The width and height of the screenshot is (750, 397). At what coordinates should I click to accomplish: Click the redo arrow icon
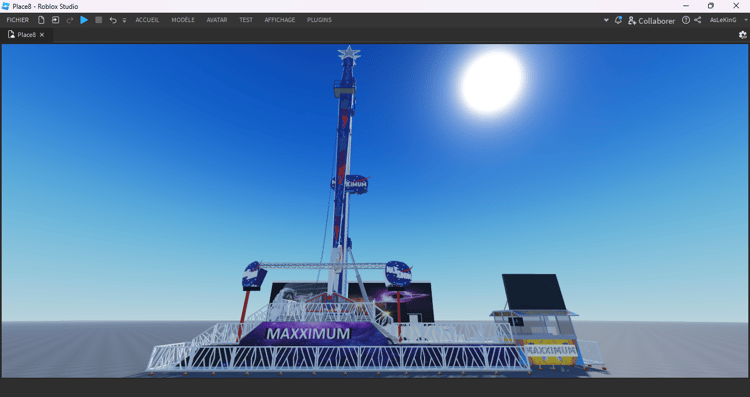[70, 20]
